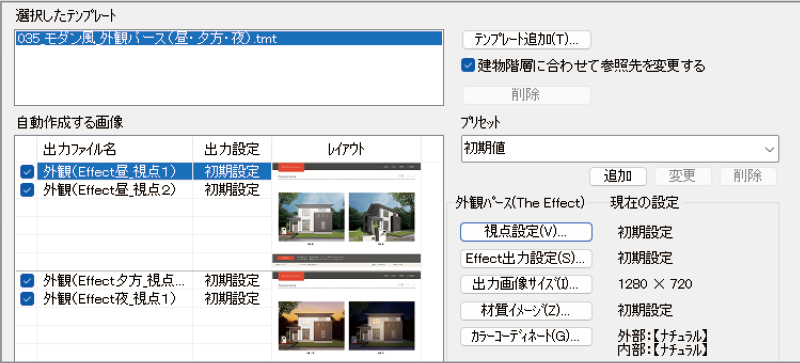Image resolution: width=800 pixels, height=363 pixels.
Task: Select the 外観(Effect夕方_視点... file name
Action: click(115, 280)
